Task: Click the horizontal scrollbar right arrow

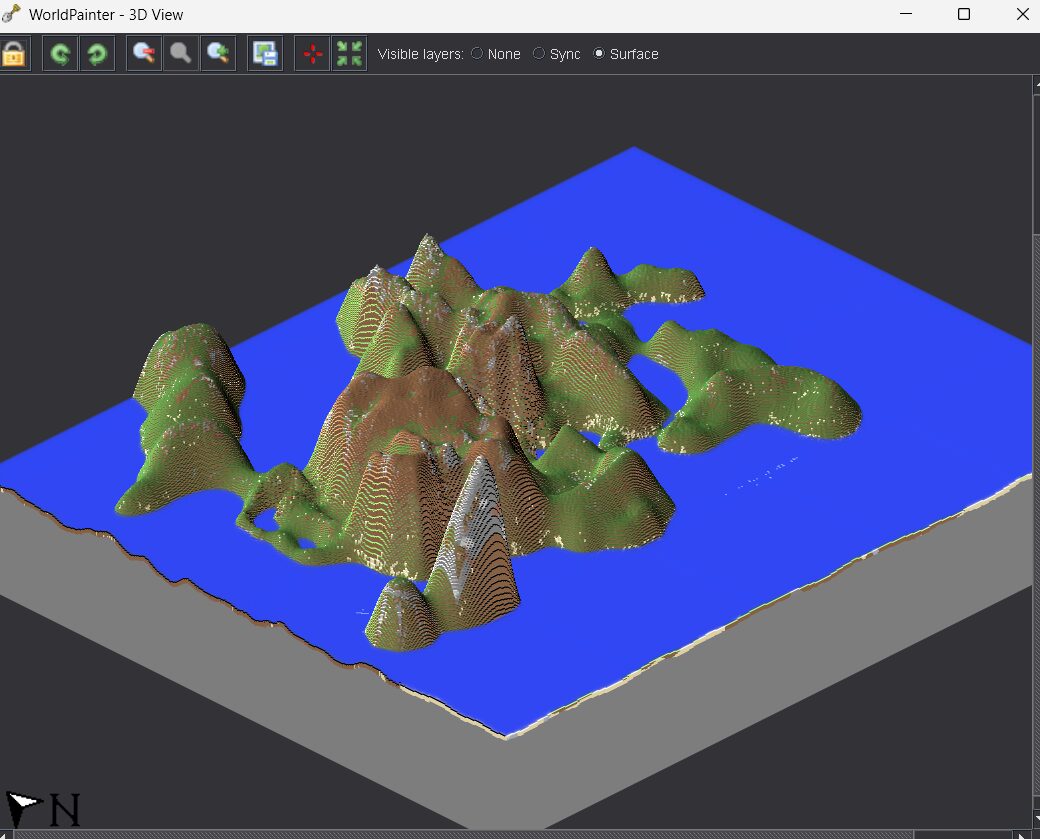Action: 1020,834
